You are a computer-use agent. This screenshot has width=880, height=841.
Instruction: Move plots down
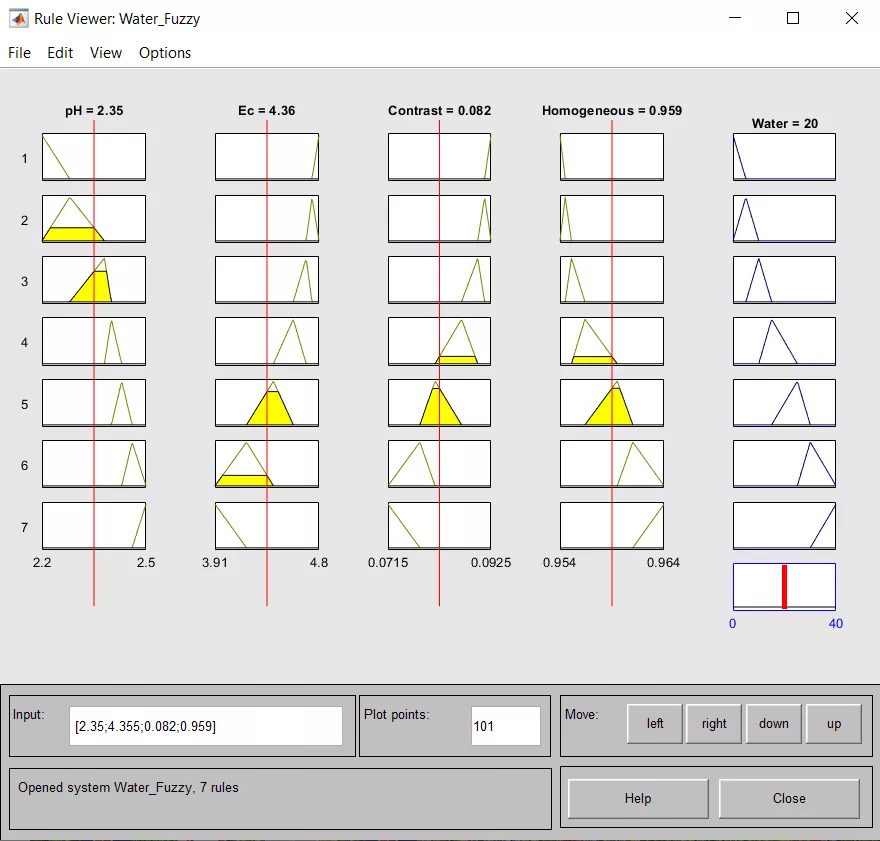click(773, 724)
